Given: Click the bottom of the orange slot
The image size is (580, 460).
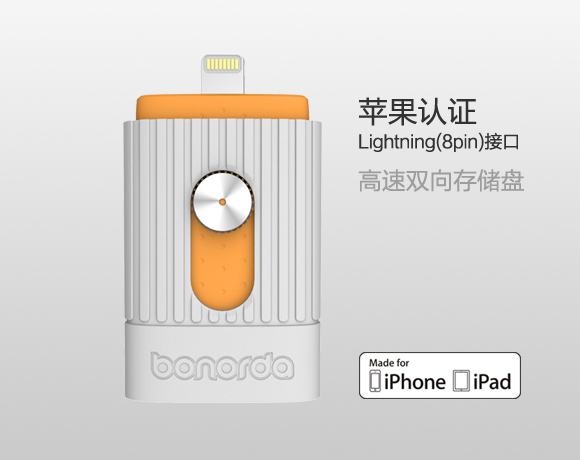Looking at the screenshot, I should tap(222, 300).
